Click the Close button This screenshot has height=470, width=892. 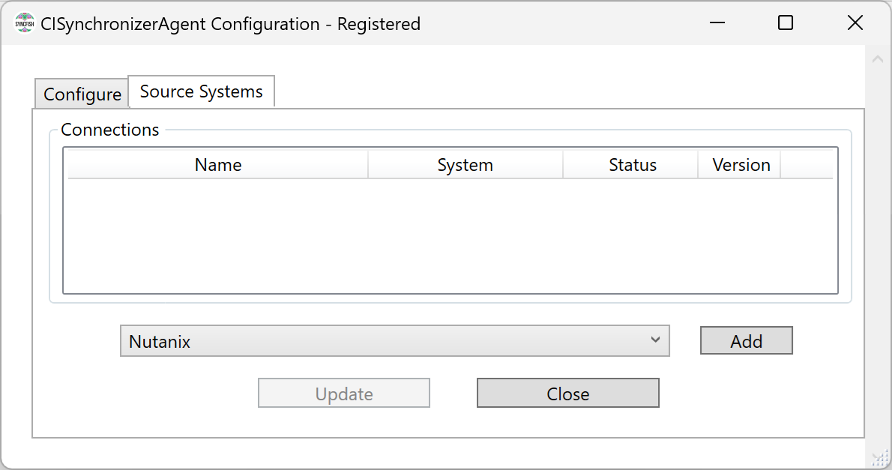568,393
